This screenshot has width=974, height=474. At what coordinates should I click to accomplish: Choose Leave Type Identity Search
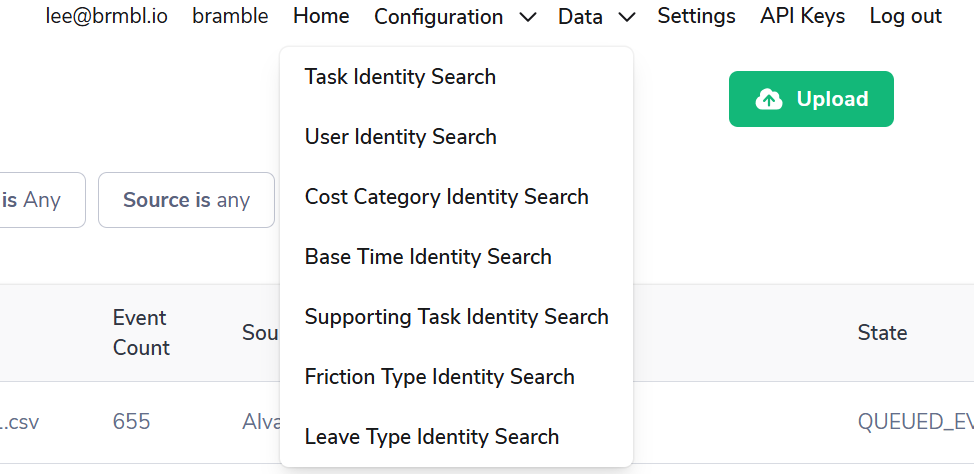(x=431, y=437)
